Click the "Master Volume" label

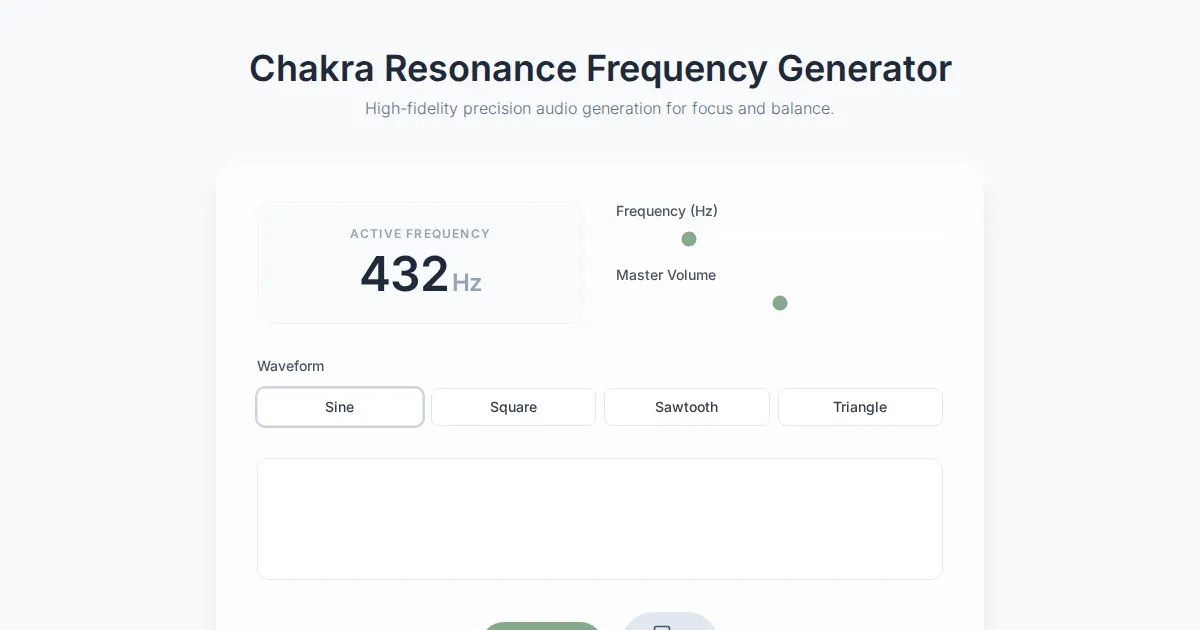[665, 275]
